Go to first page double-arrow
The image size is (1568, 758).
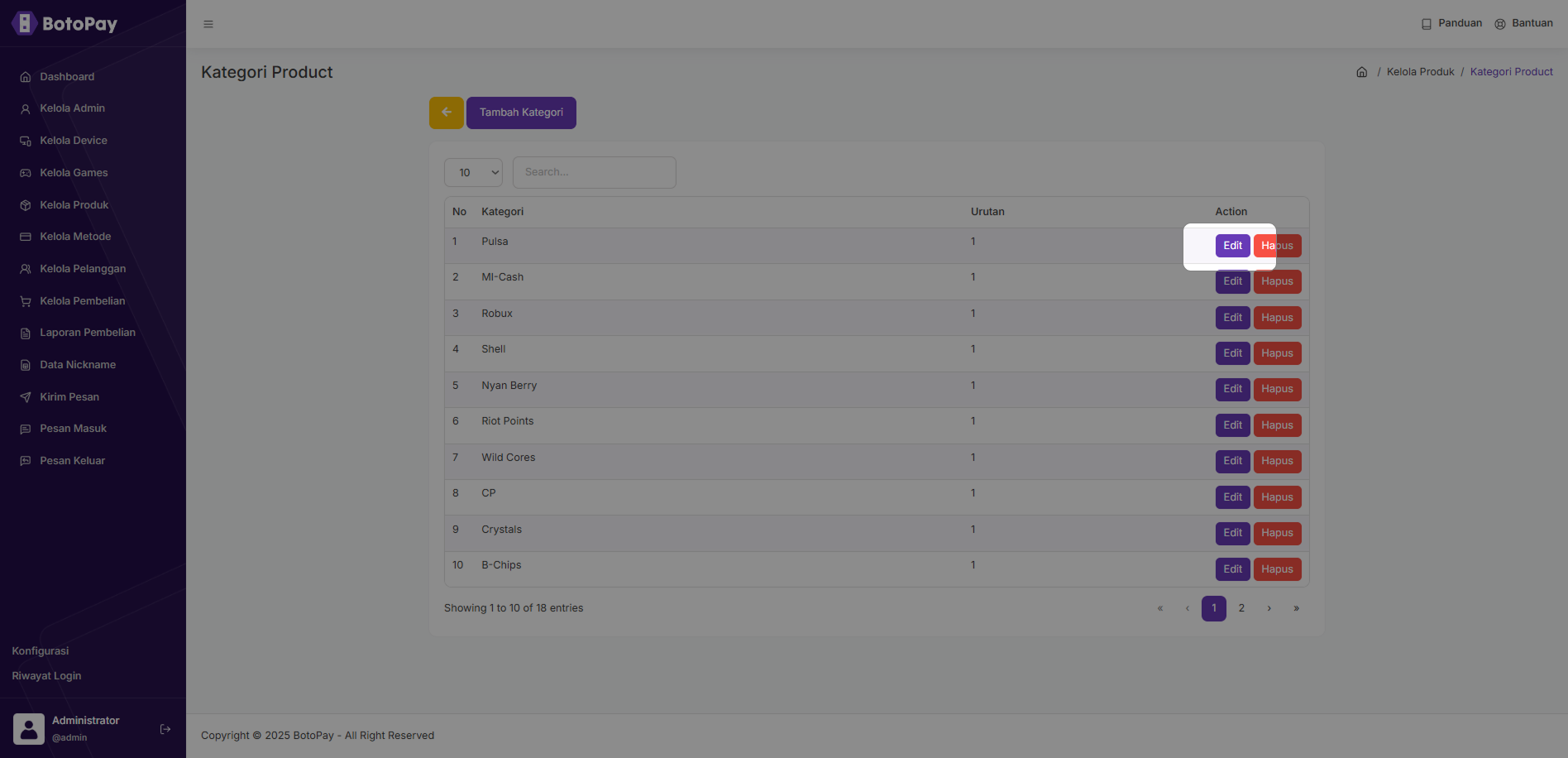pyautogui.click(x=1160, y=608)
